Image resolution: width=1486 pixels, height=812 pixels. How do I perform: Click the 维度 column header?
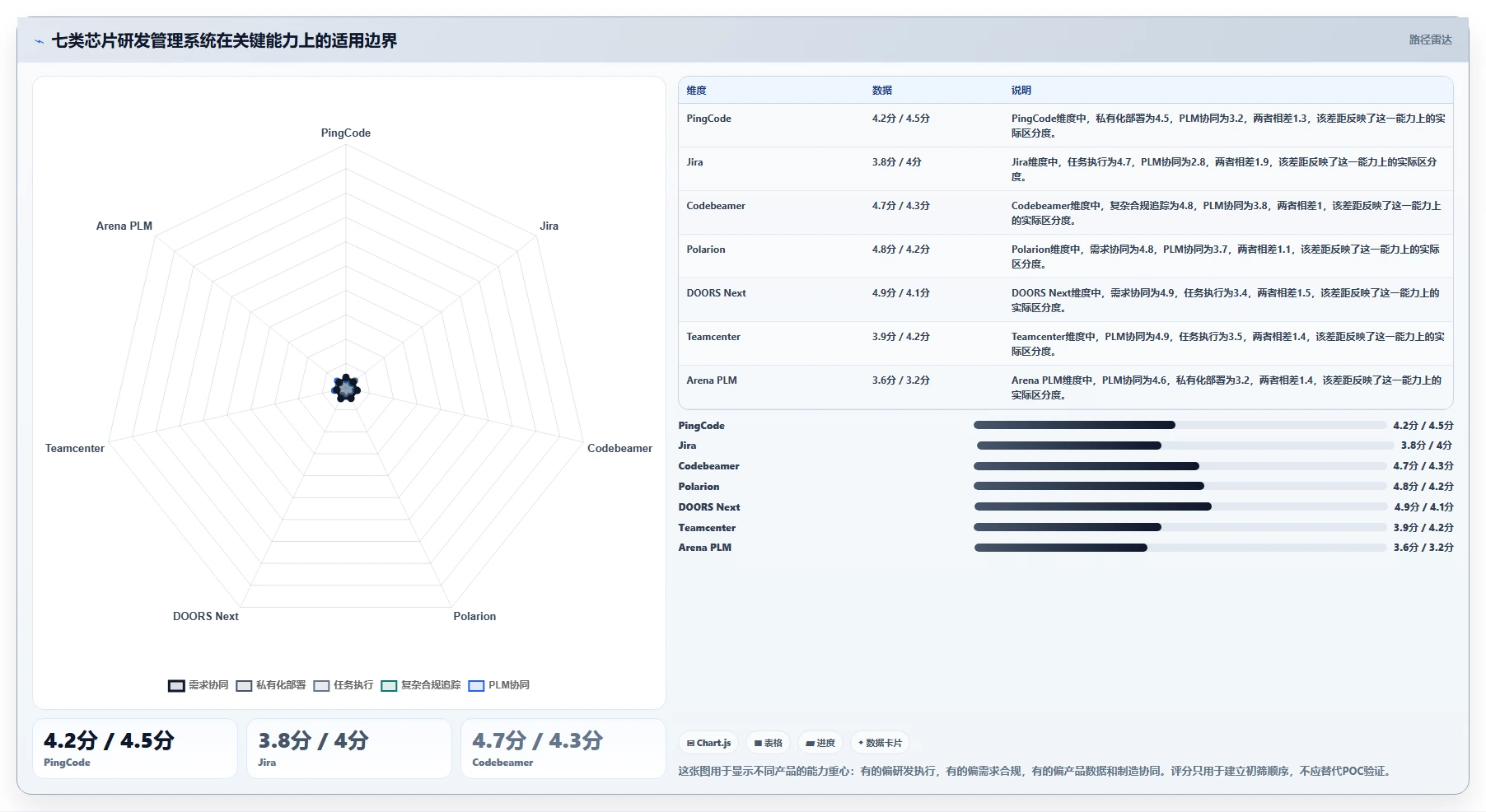pos(697,91)
